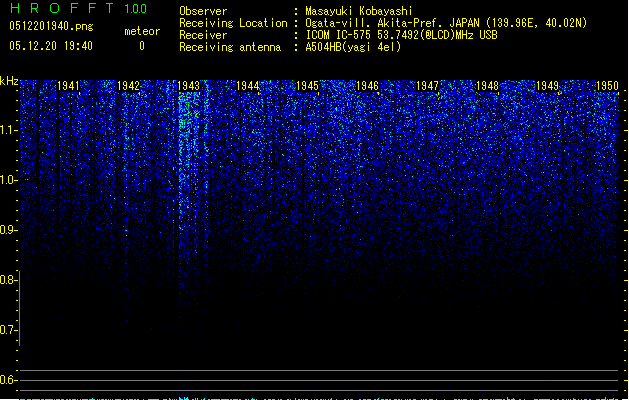Click the 1.0 kHz axis label
Screen dimensions: 629x400
coord(8,180)
